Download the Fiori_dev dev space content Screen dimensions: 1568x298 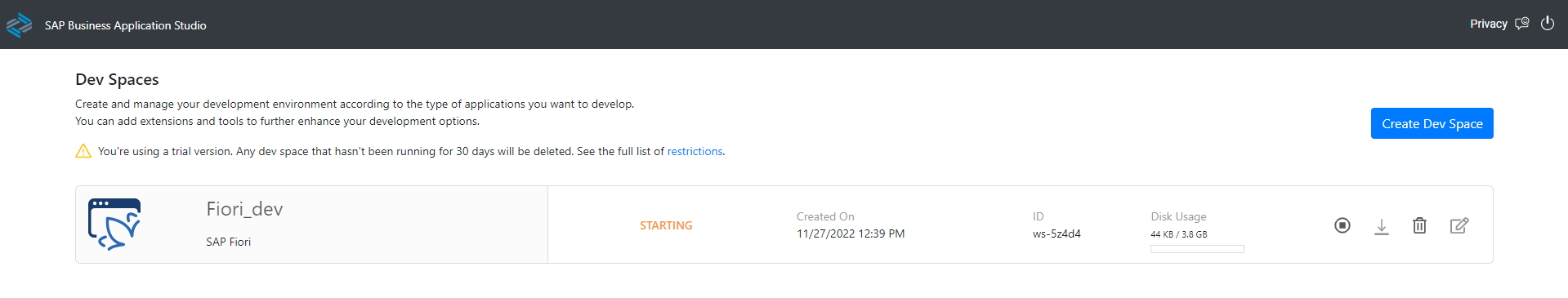pyautogui.click(x=1382, y=226)
